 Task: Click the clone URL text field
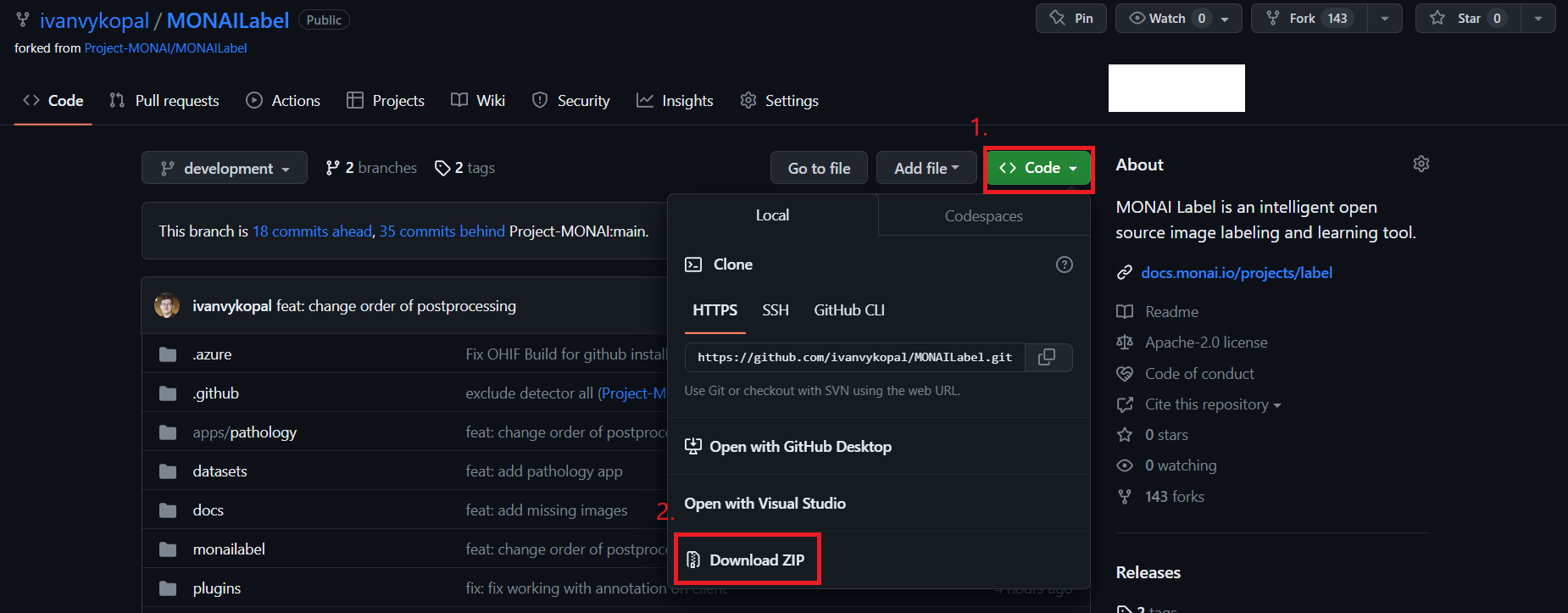tap(855, 357)
